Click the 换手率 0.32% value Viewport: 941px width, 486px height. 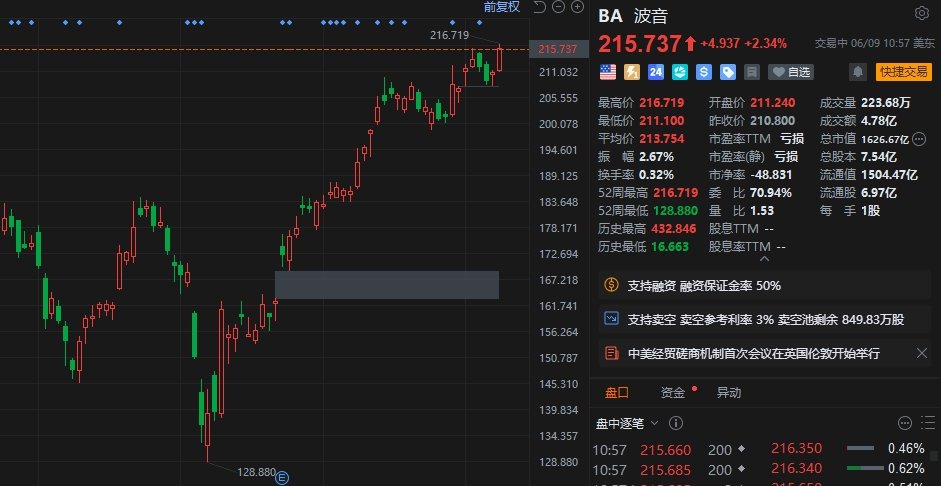tap(657, 175)
